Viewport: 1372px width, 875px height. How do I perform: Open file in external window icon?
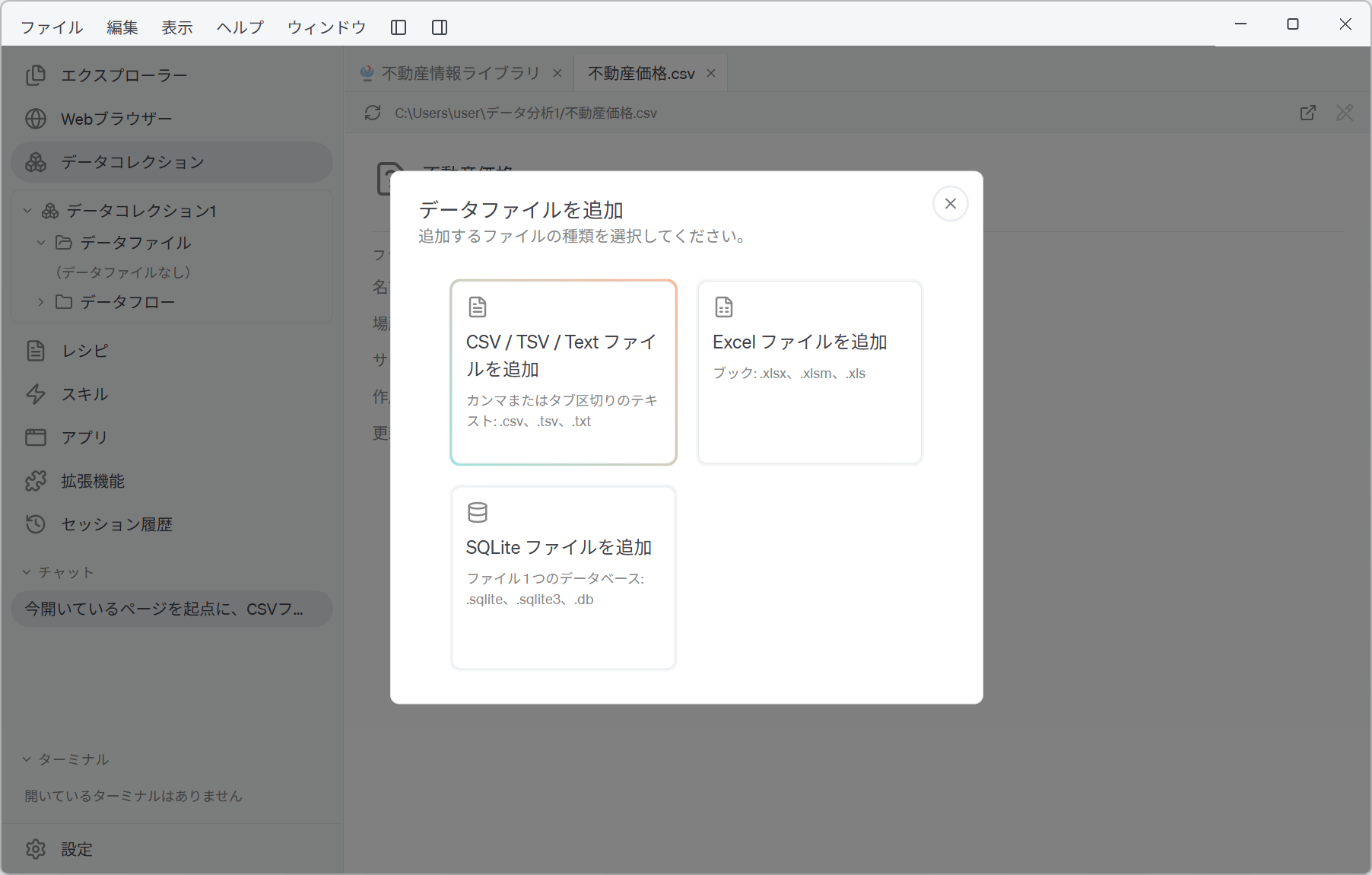(1308, 113)
